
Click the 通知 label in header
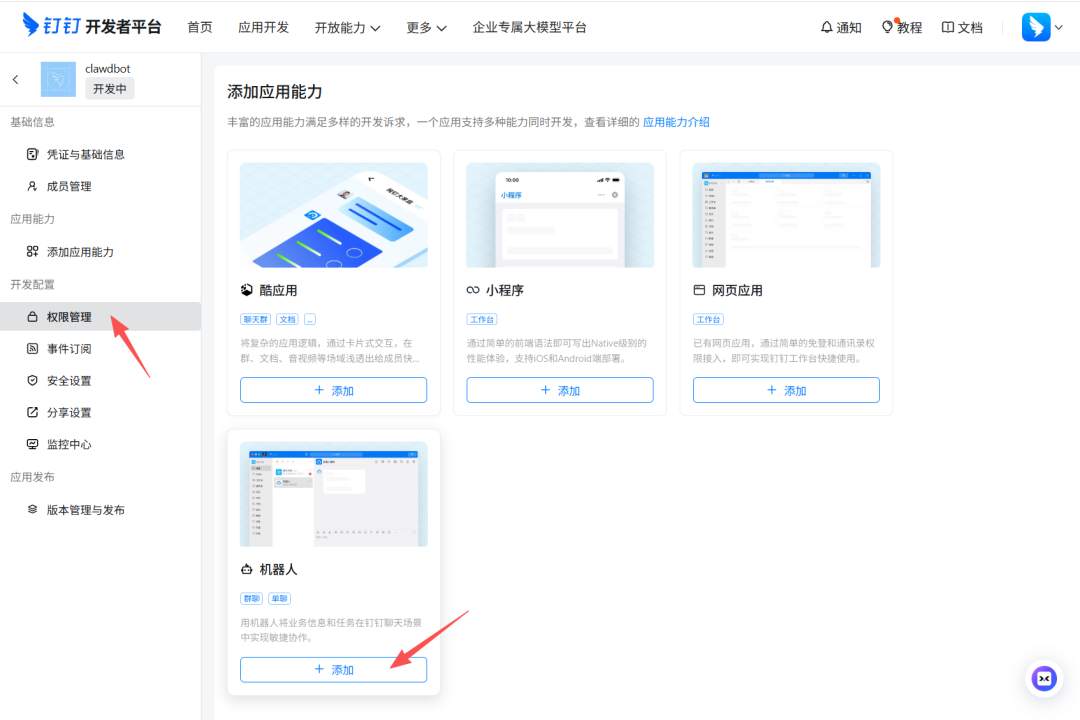[x=849, y=28]
